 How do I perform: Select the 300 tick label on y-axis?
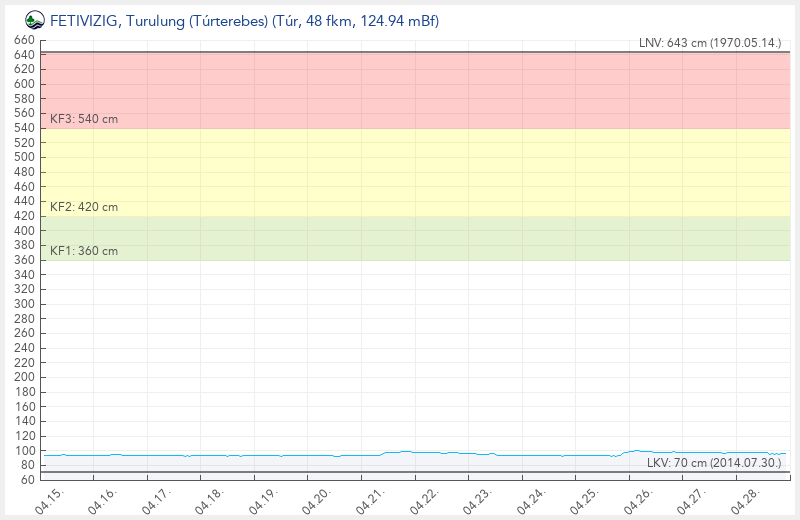pos(25,304)
